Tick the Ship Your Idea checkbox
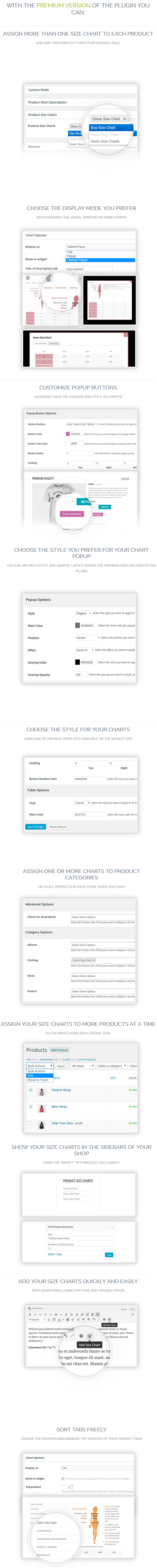The image size is (157, 1568). [x=31, y=1123]
